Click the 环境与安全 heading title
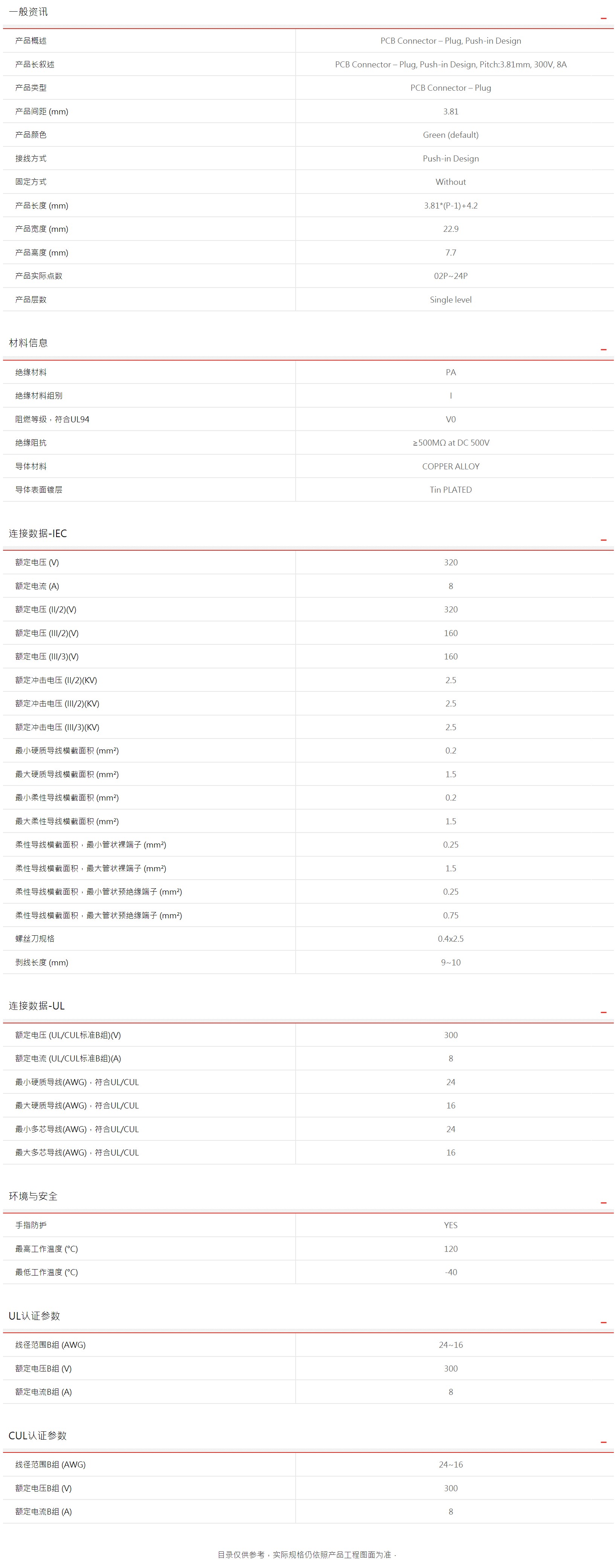The width and height of the screenshot is (615, 1568). pos(33,1196)
